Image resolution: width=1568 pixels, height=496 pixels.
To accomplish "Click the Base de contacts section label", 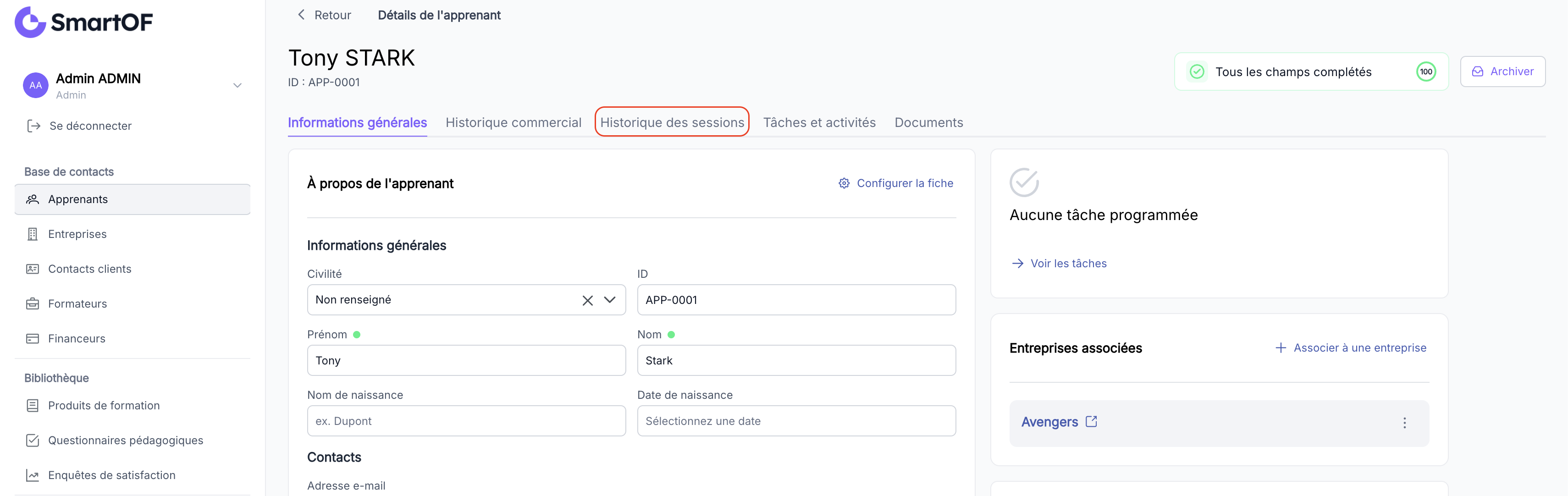I will click(x=69, y=171).
